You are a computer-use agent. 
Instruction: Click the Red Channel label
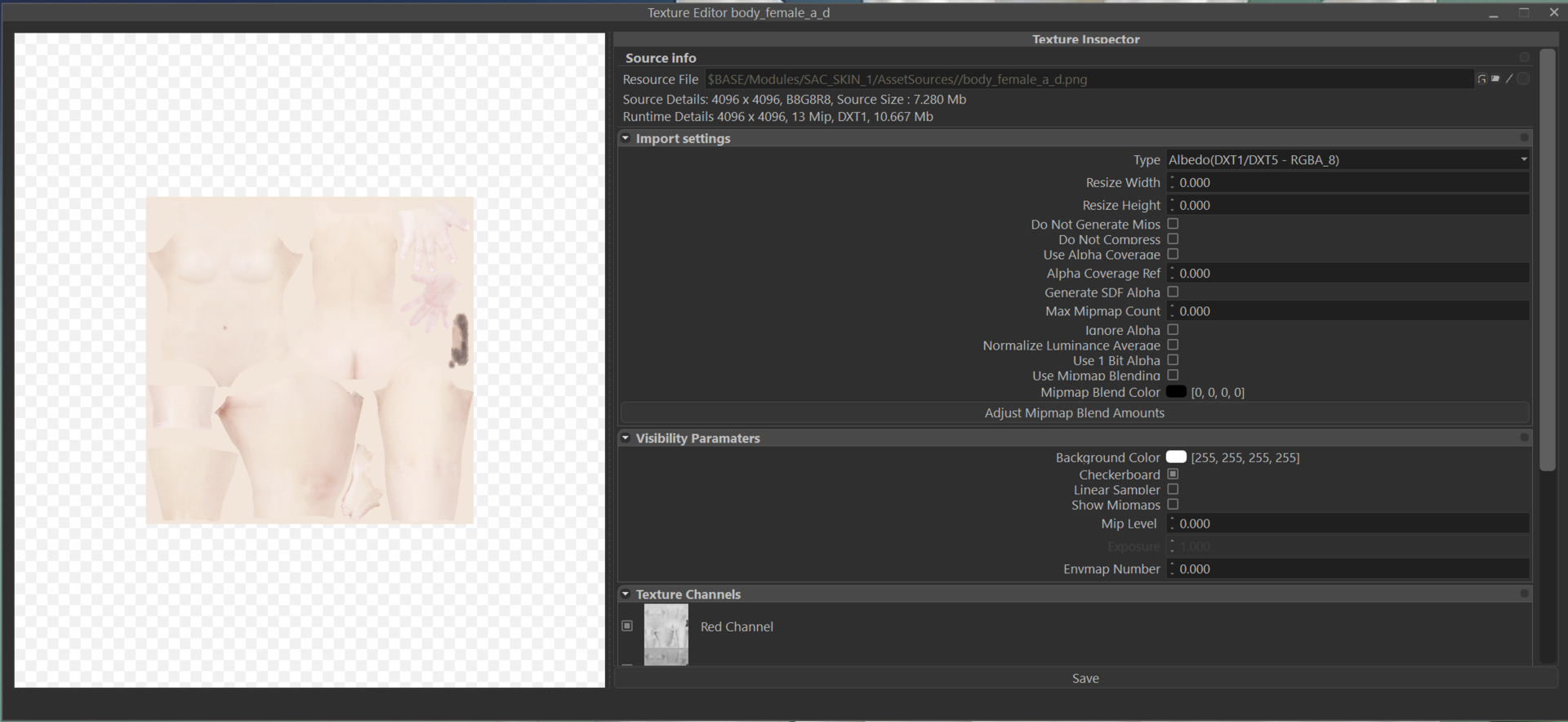coord(737,626)
